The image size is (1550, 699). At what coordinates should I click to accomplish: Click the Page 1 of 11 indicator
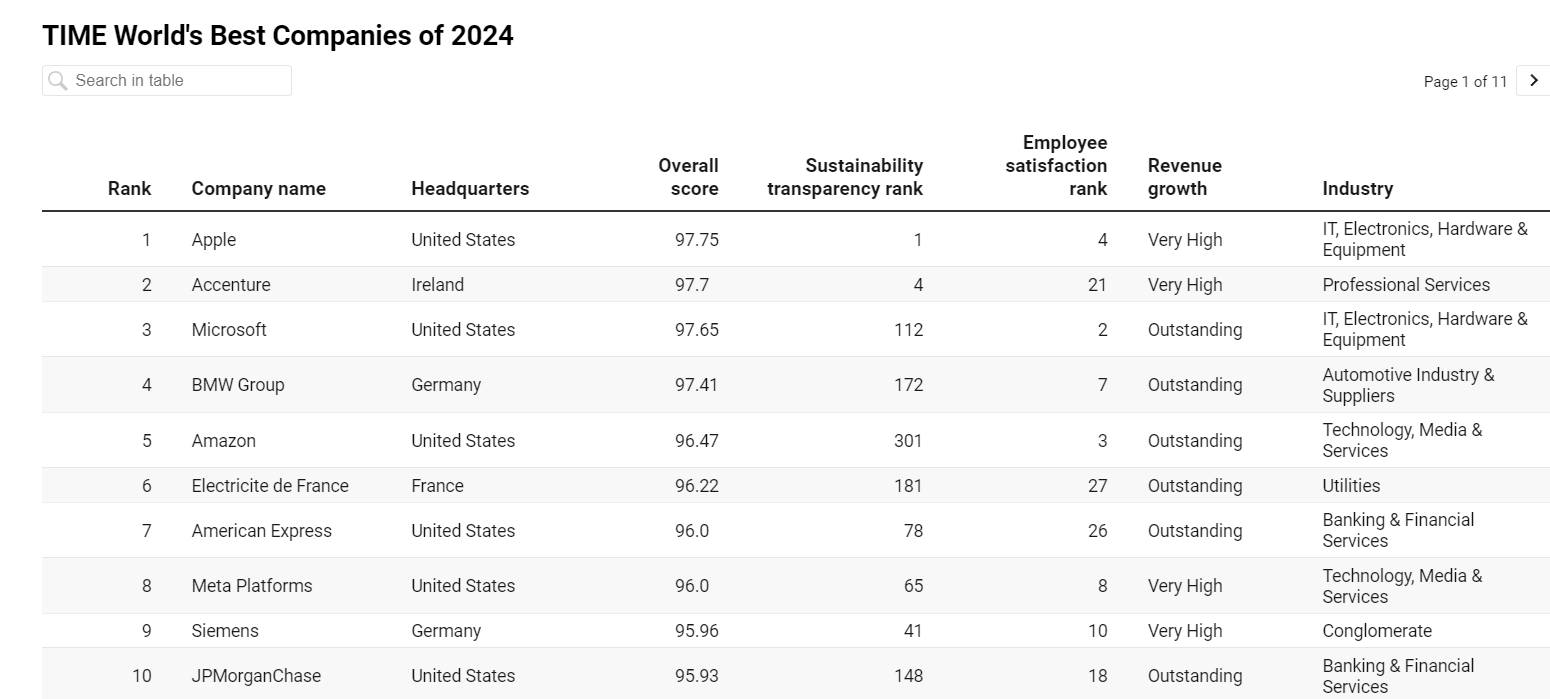point(1464,82)
